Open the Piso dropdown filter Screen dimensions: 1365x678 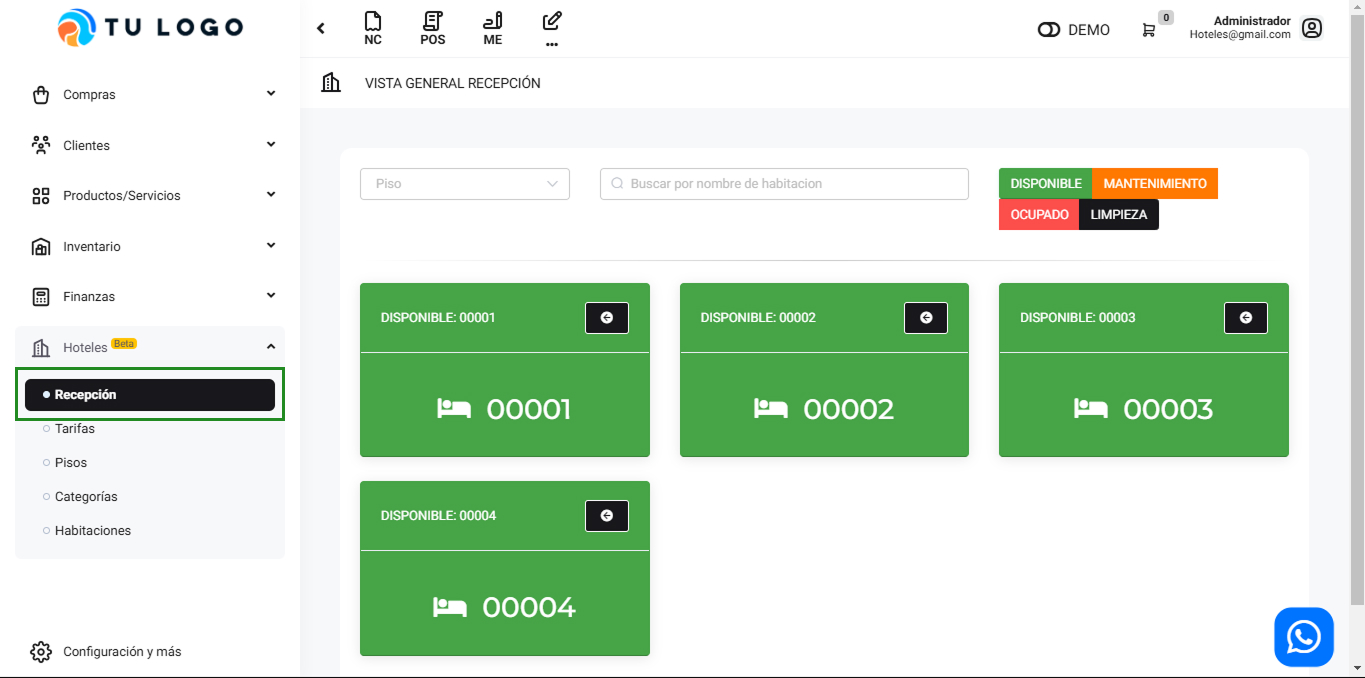[465, 184]
